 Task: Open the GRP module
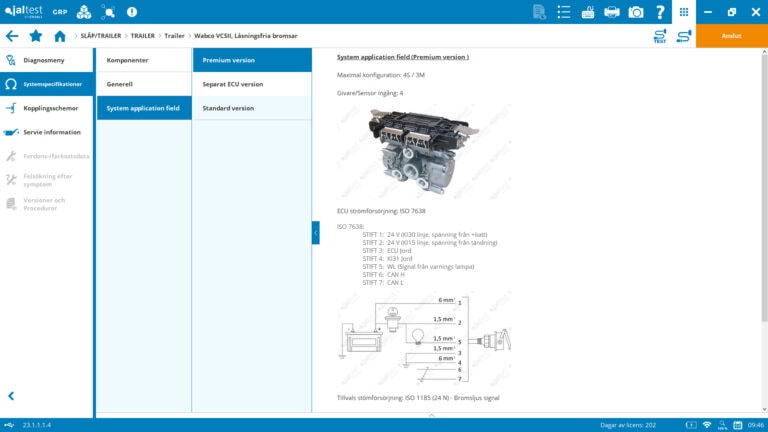(x=60, y=12)
